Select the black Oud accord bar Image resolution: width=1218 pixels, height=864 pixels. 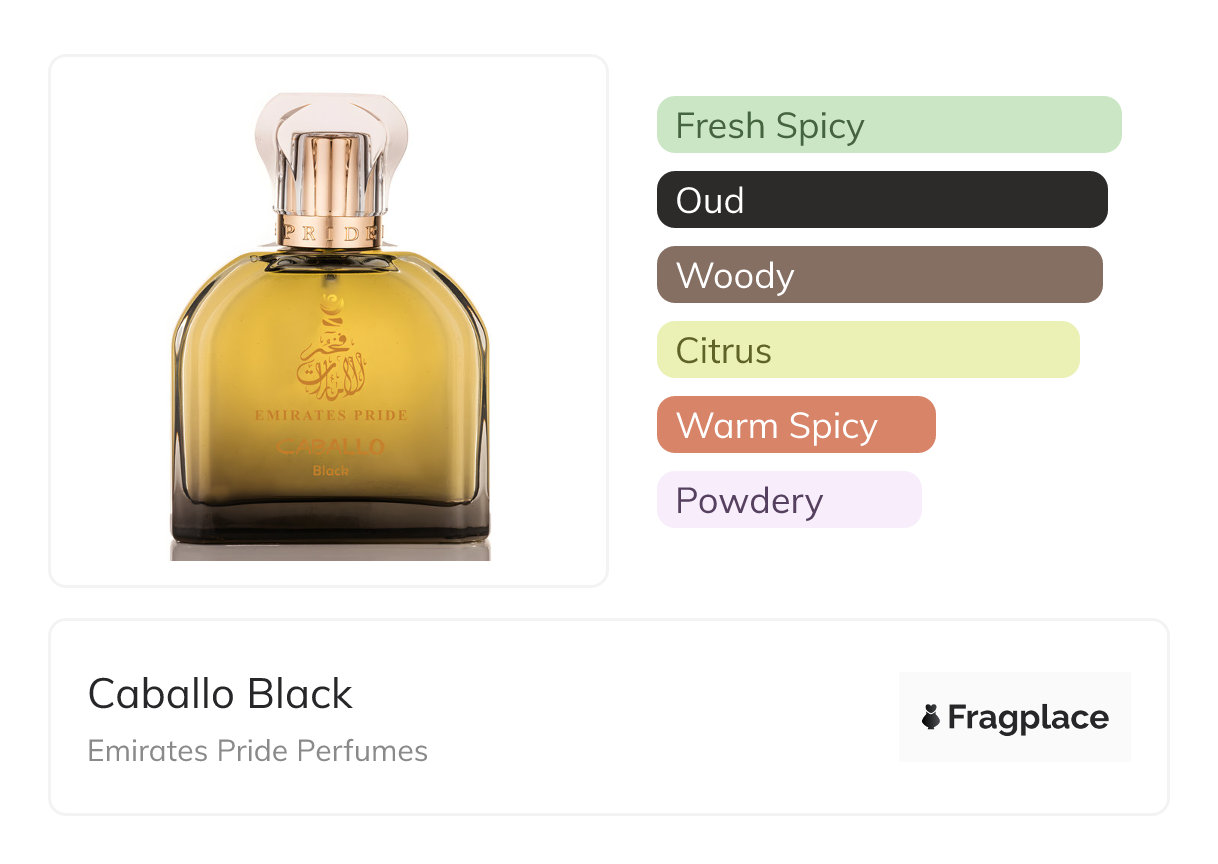click(x=881, y=200)
